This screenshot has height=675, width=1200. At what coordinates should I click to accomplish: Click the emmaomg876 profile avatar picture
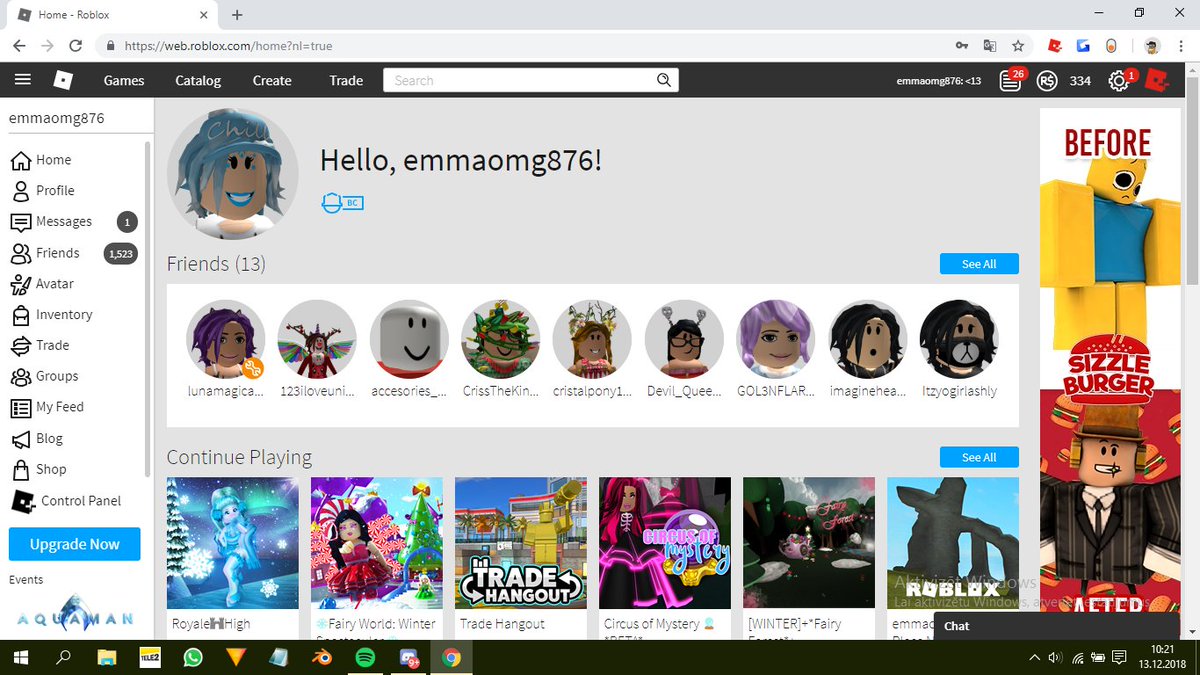tap(233, 174)
